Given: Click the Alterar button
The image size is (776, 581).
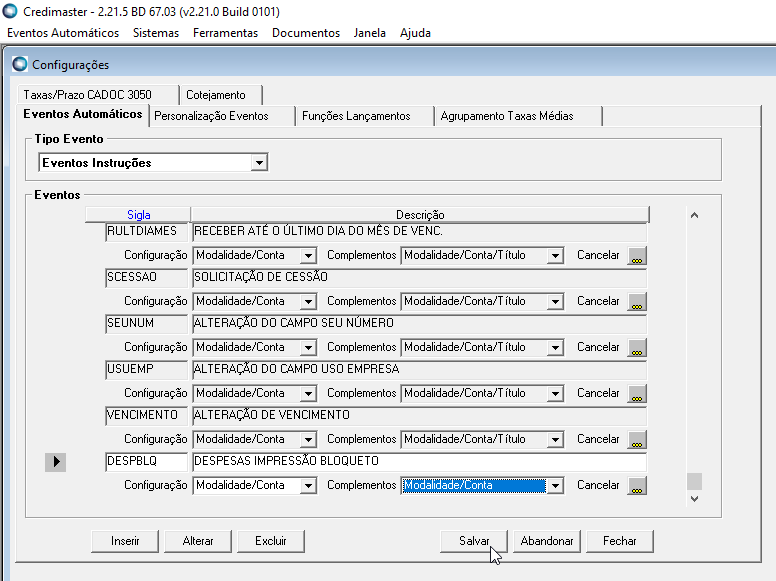Looking at the screenshot, I should point(198,541).
